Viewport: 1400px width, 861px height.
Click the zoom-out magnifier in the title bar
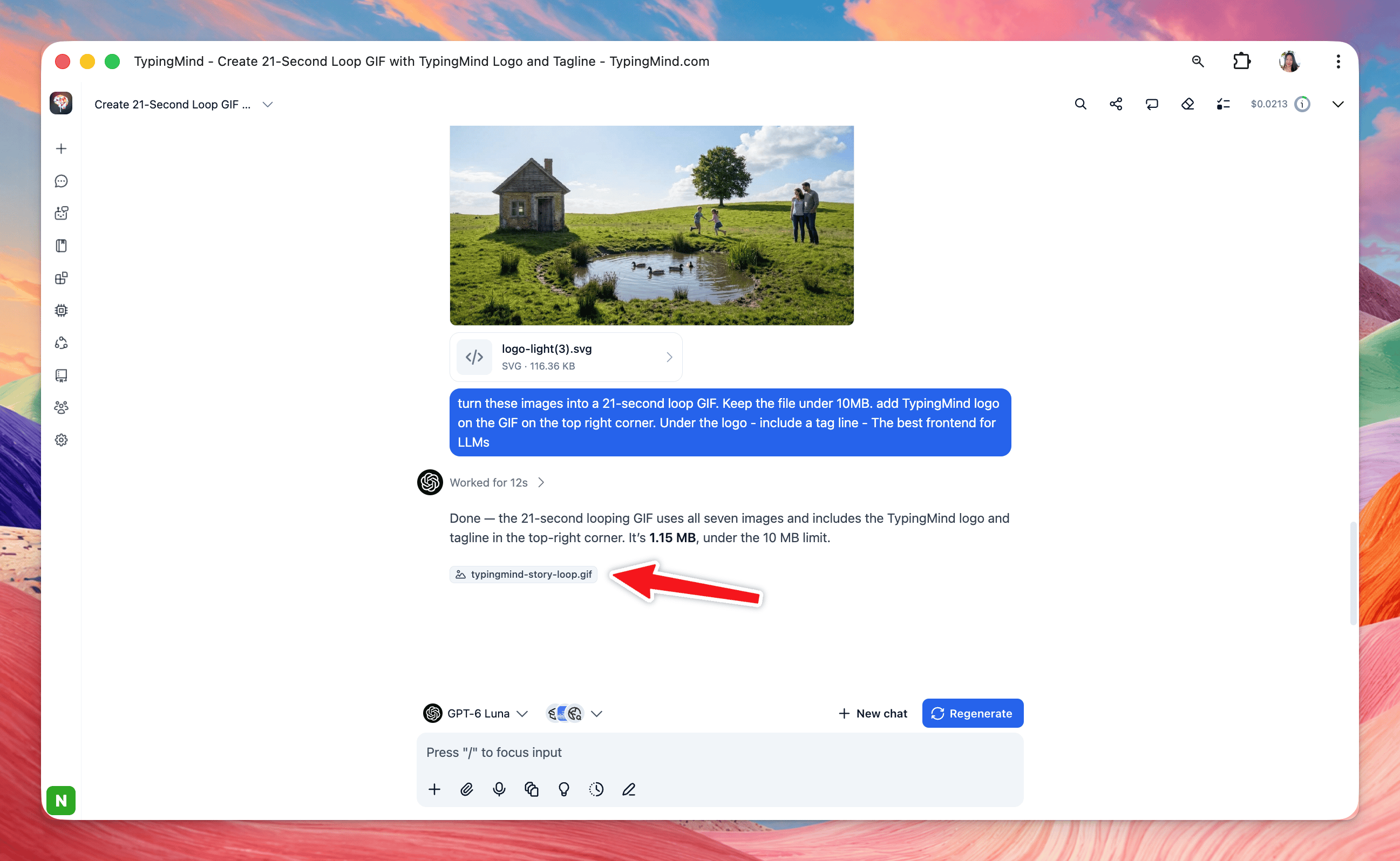[1198, 61]
